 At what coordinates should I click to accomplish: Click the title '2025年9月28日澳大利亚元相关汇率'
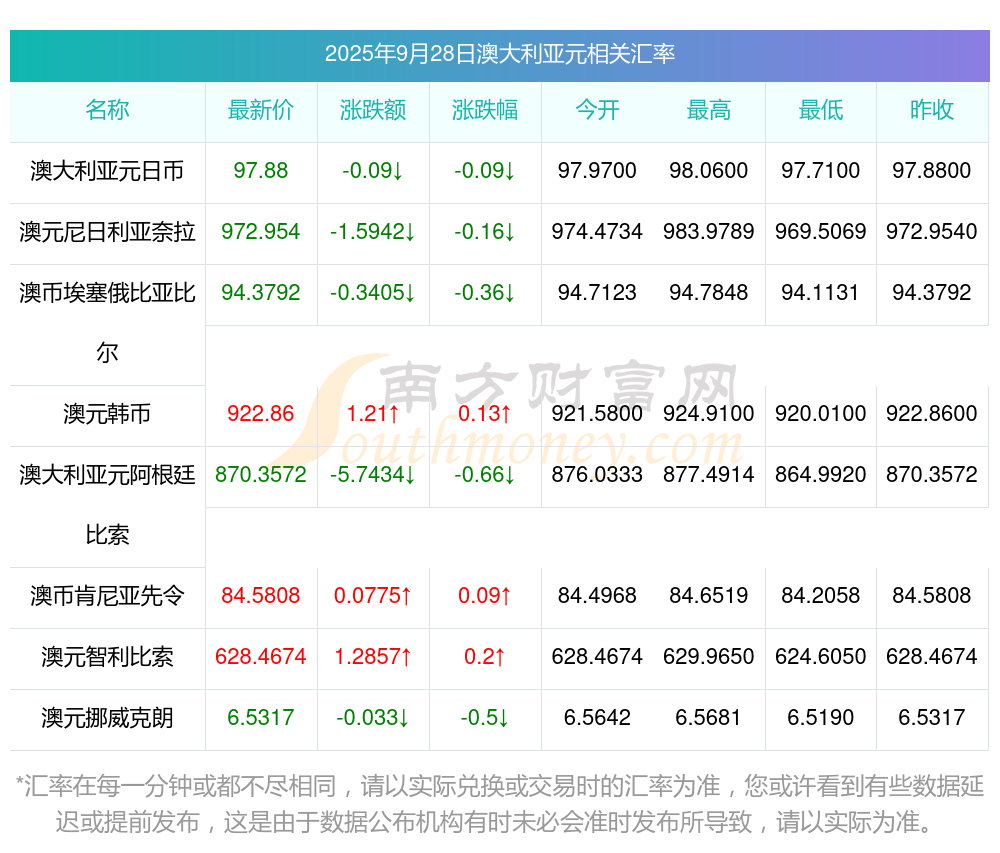[499, 54]
